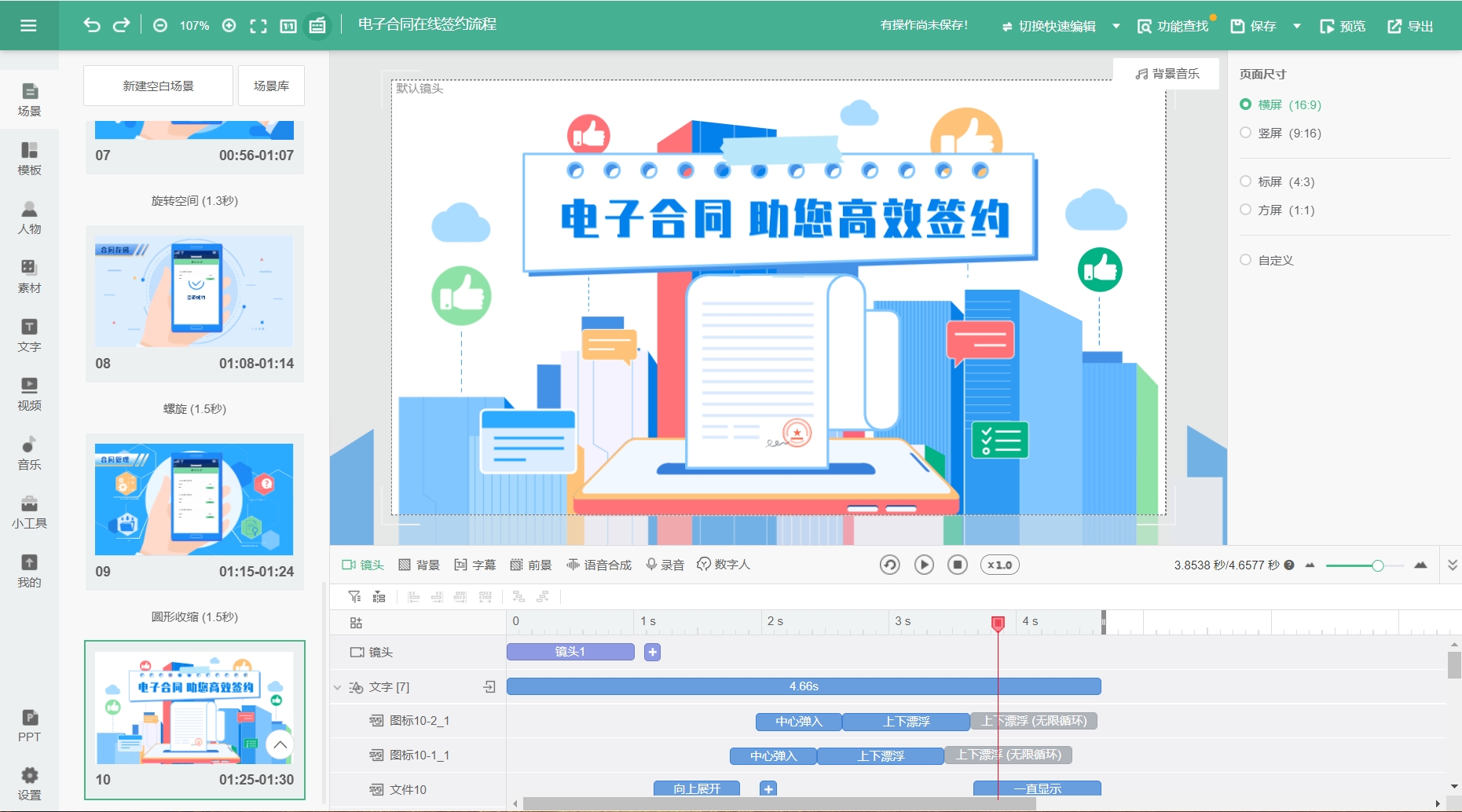Open keyboard shortcuts icon
Image resolution: width=1462 pixels, height=812 pixels.
(317, 25)
